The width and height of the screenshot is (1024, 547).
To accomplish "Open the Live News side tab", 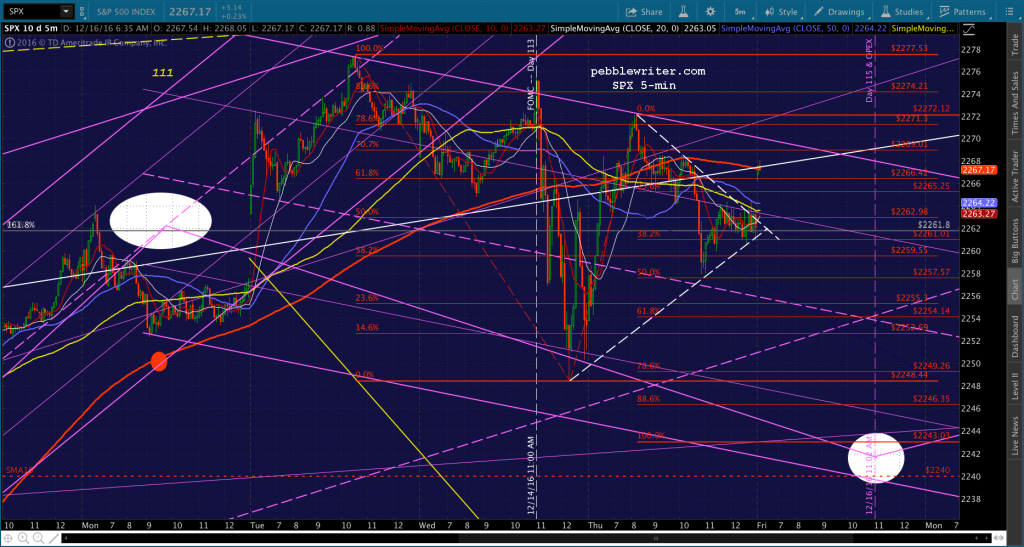I will [x=1016, y=433].
